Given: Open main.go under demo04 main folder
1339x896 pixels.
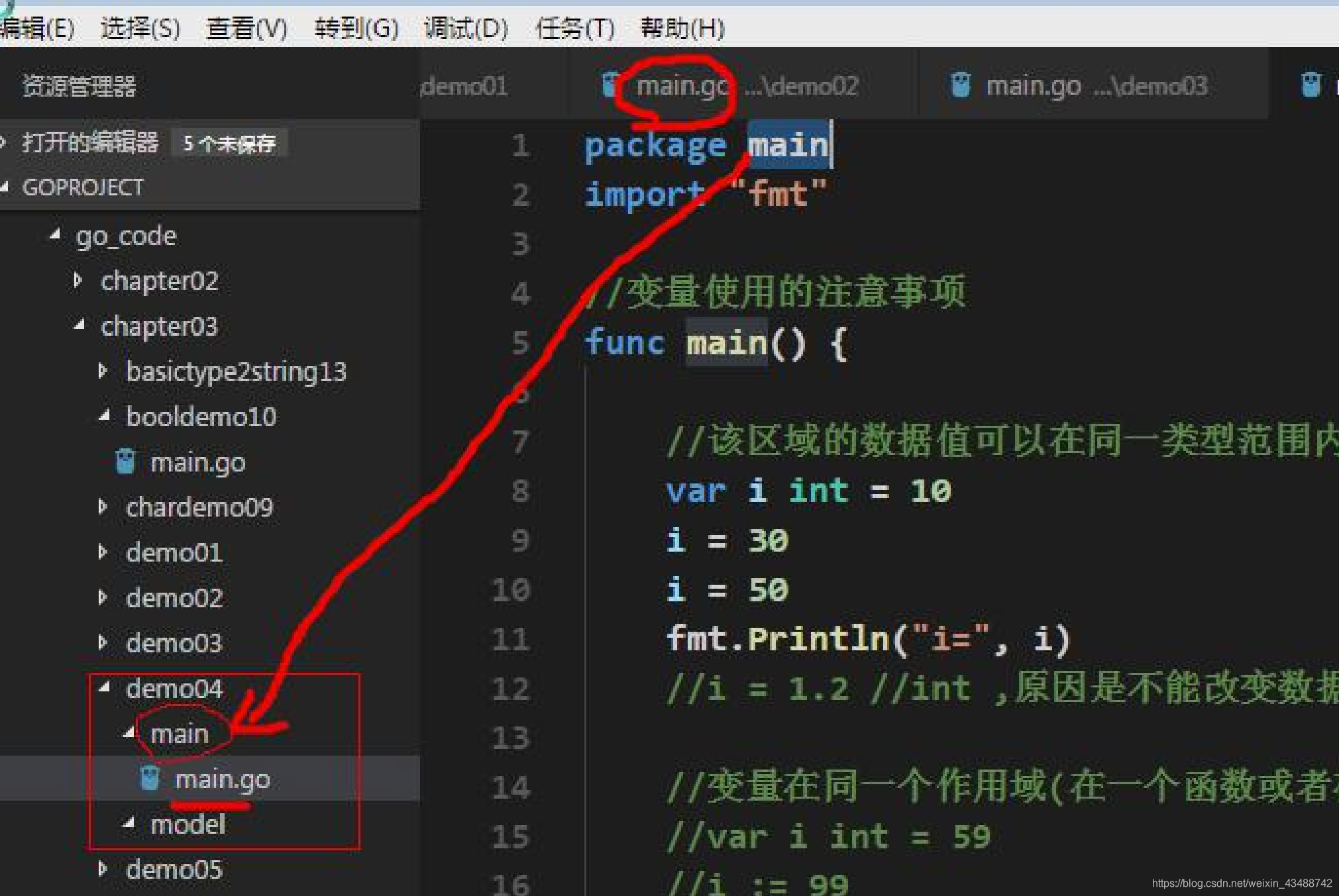Looking at the screenshot, I should pyautogui.click(x=222, y=779).
